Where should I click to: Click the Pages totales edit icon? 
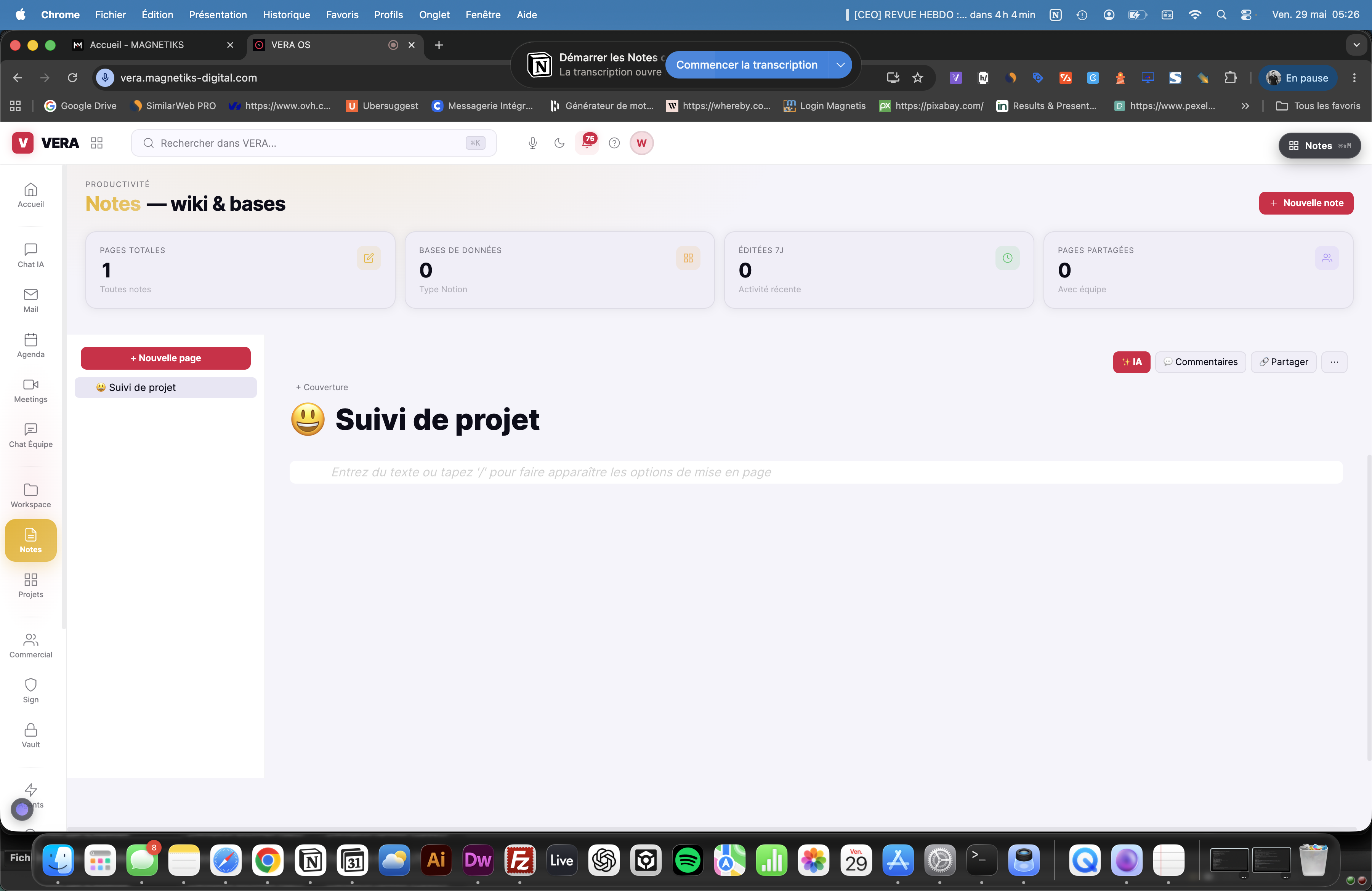pyautogui.click(x=369, y=258)
